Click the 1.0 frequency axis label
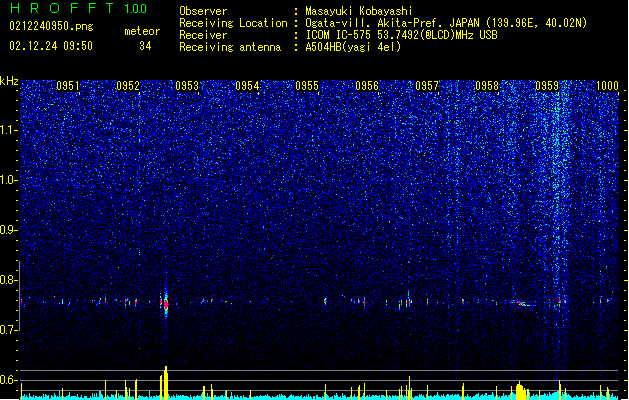 [9, 180]
